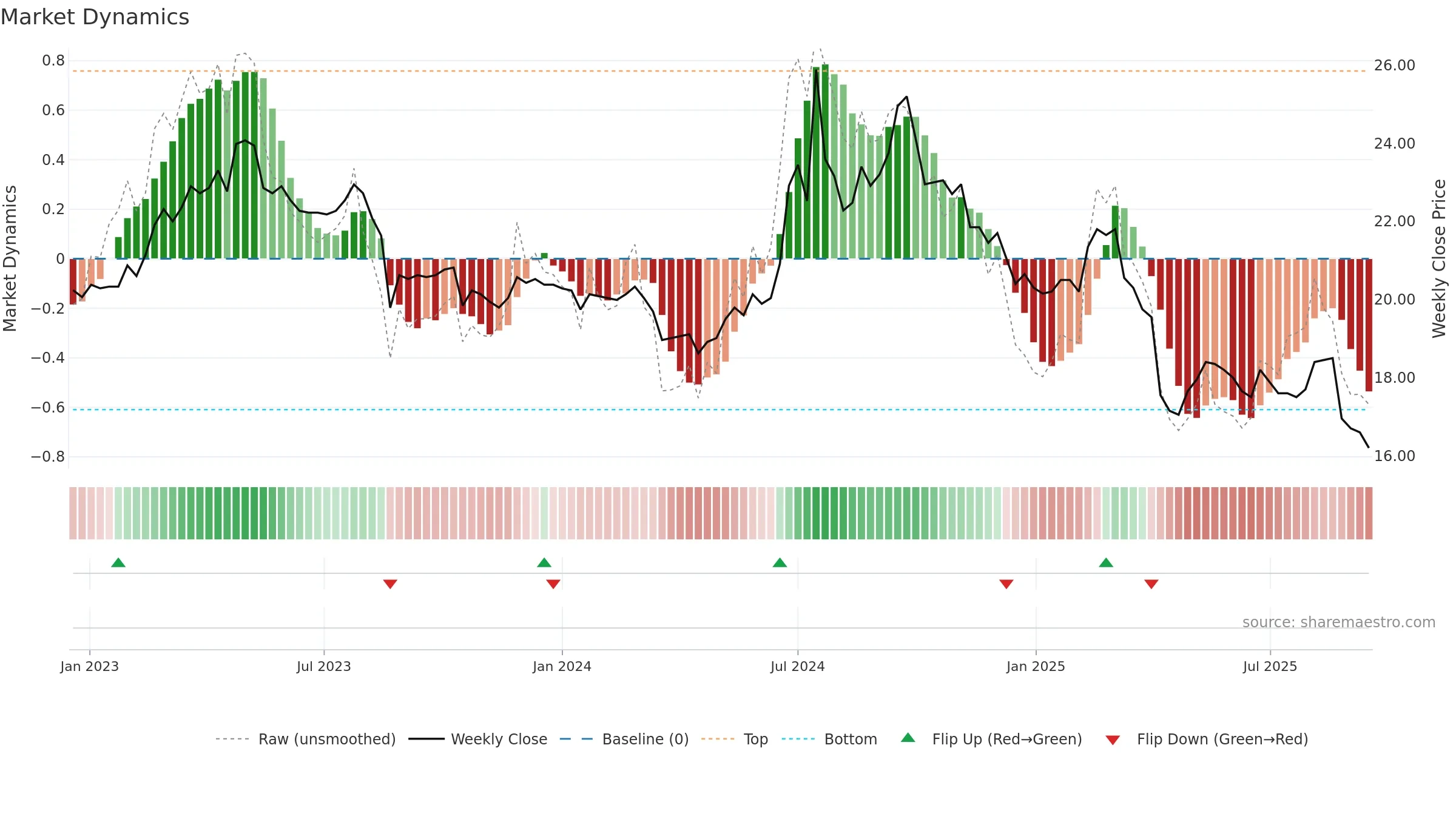Click the Jul 2024 axis label
Image resolution: width=1456 pixels, height=819 pixels.
[x=798, y=666]
